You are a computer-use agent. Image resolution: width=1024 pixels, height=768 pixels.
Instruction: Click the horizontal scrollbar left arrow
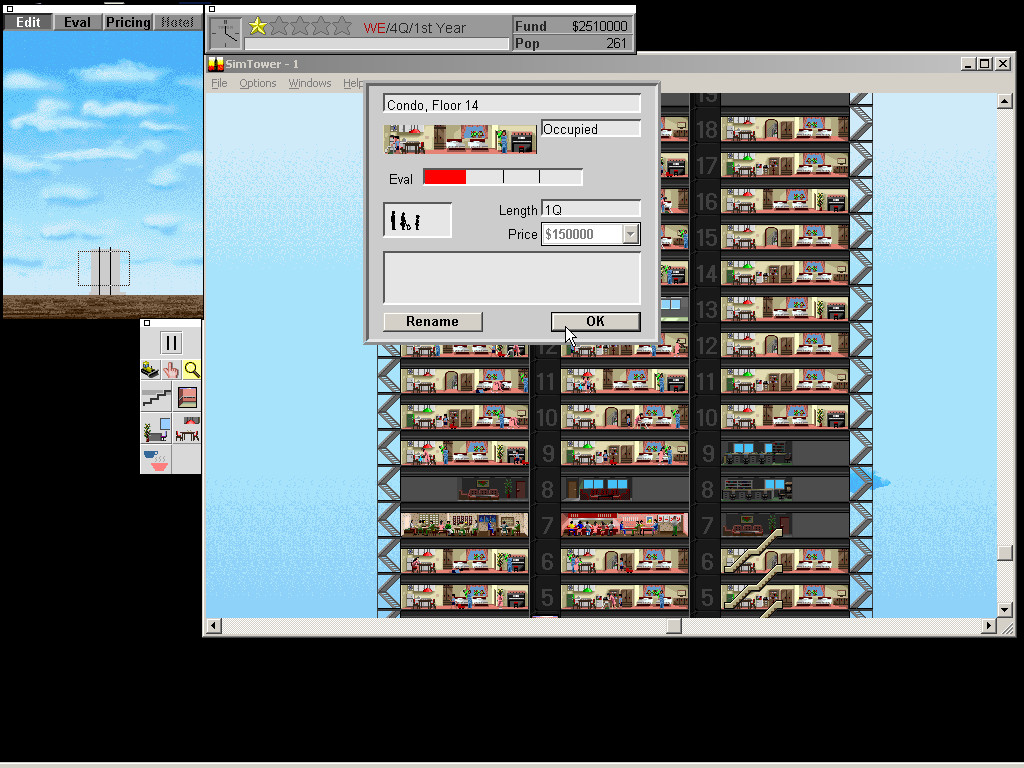coord(214,626)
